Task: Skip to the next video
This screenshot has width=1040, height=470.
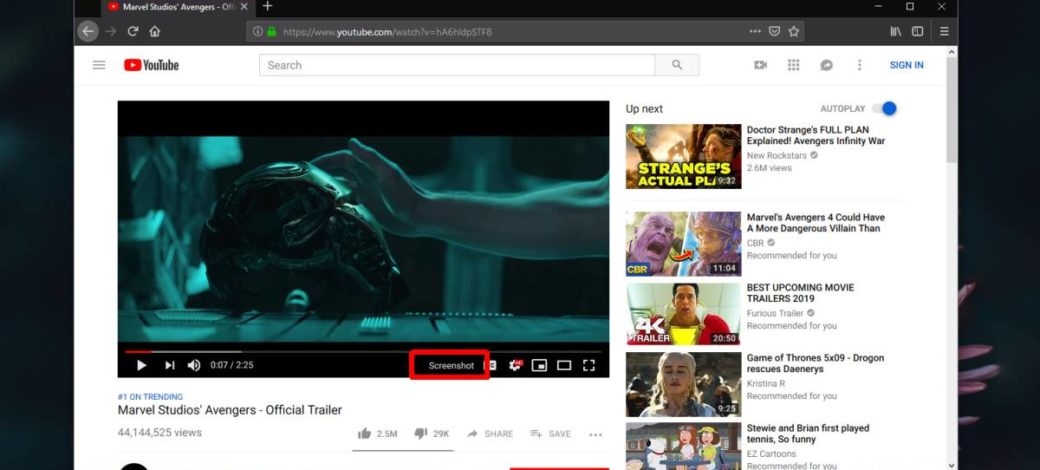Action: point(169,365)
